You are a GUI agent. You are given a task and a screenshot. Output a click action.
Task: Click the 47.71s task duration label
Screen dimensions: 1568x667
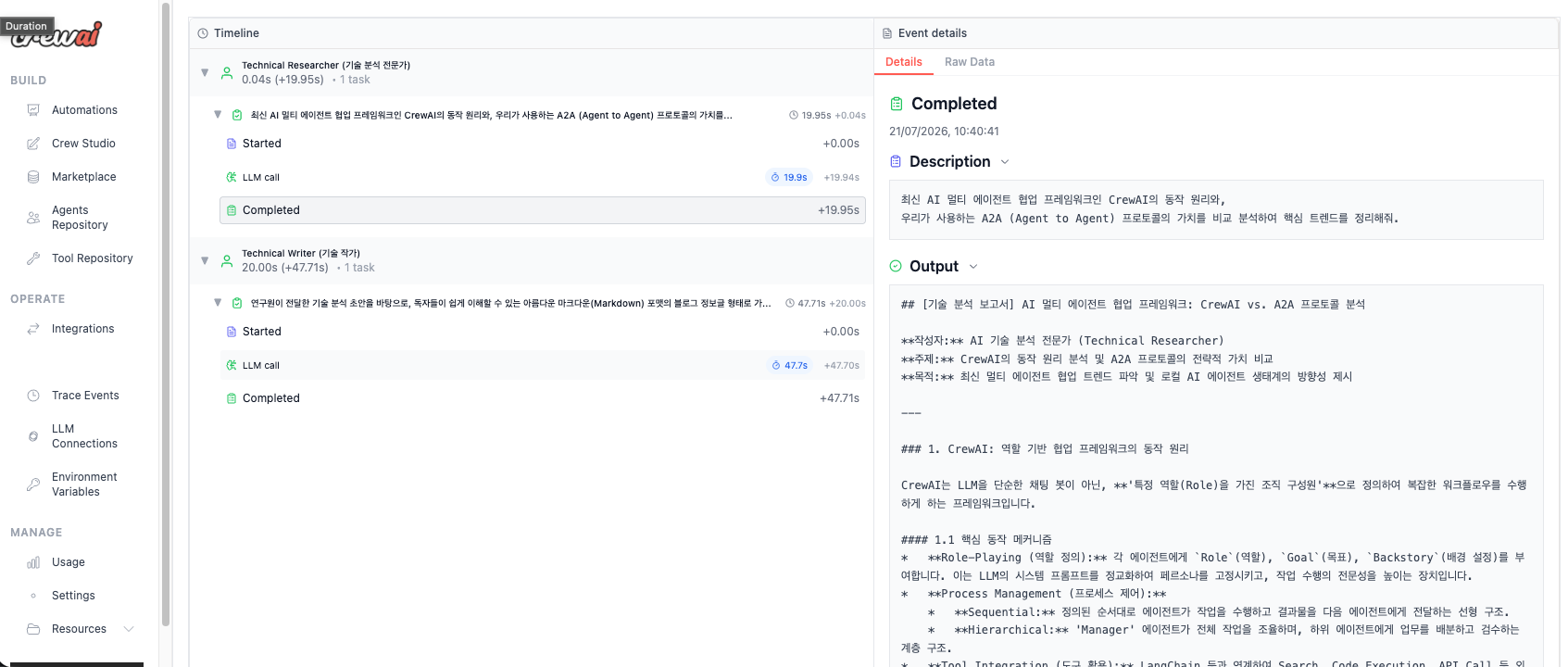coord(812,303)
